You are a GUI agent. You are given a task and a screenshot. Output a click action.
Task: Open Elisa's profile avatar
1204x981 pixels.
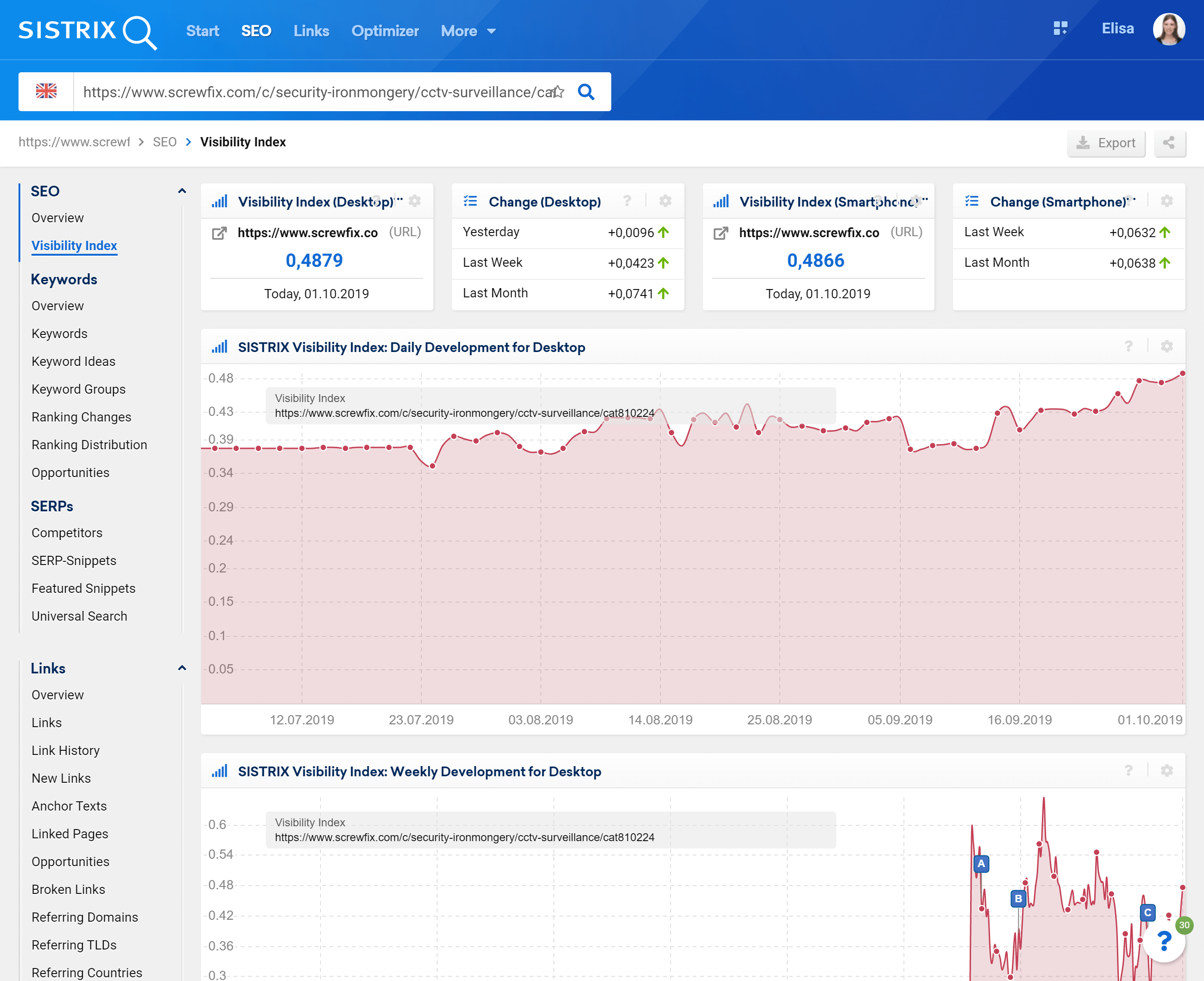1168,29
